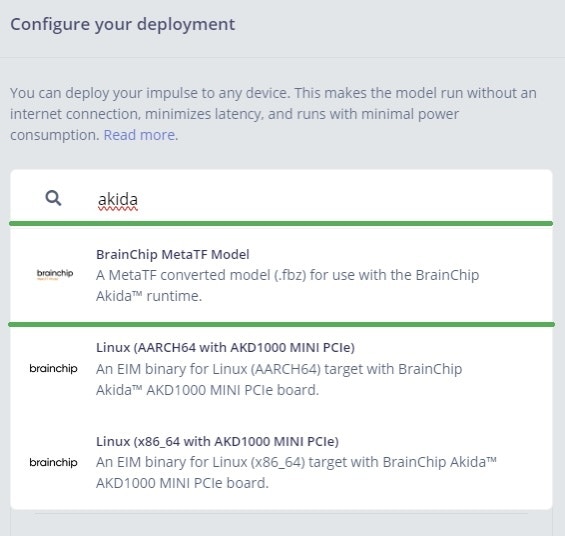Click the green bar under the search box
The width and height of the screenshot is (565, 536).
[x=281, y=224]
